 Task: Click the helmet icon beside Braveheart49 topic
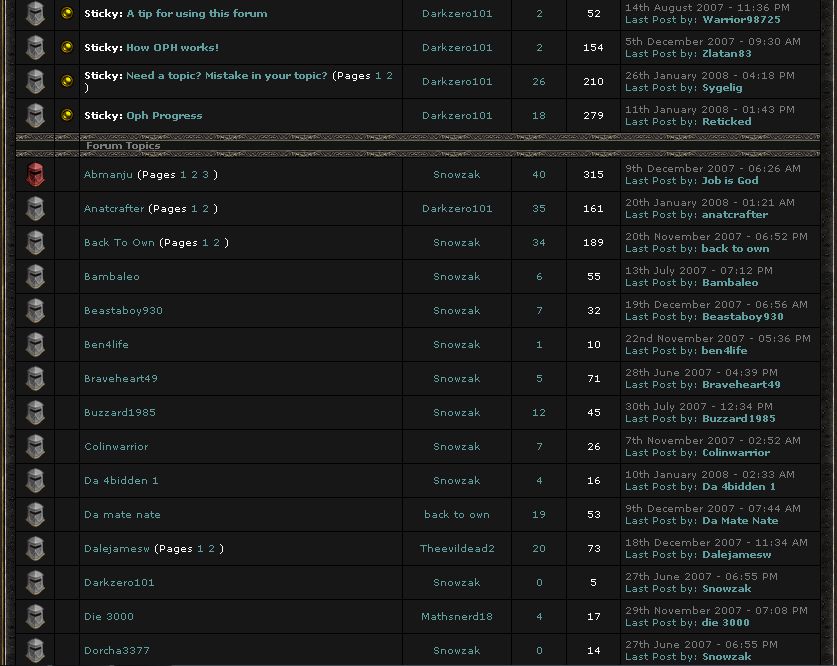tap(35, 378)
